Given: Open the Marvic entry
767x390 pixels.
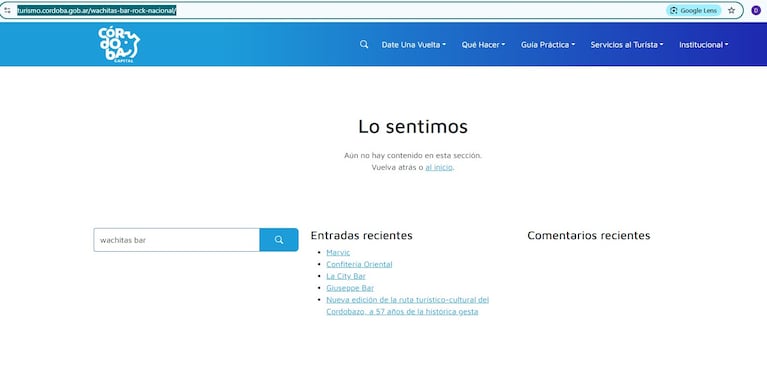Looking at the screenshot, I should coord(338,252).
